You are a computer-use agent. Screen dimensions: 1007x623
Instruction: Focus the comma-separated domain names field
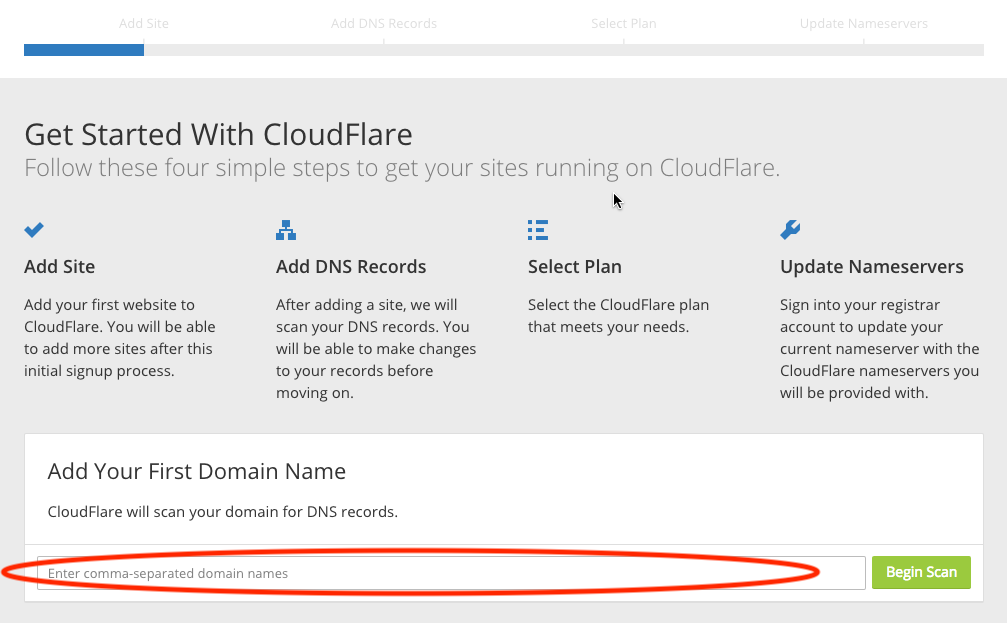click(x=451, y=573)
